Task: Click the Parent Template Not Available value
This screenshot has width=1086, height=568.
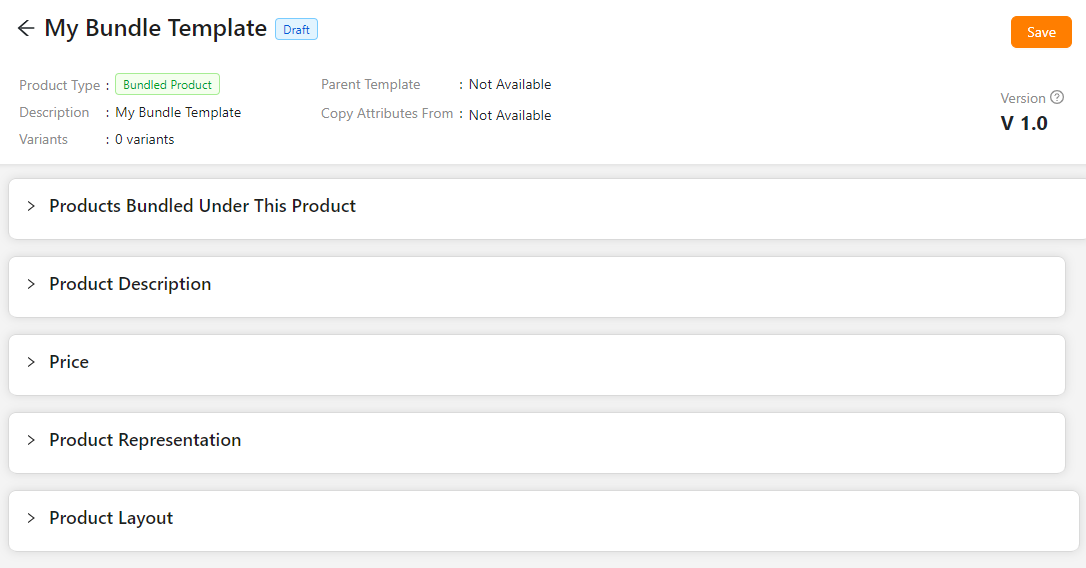Action: [509, 85]
